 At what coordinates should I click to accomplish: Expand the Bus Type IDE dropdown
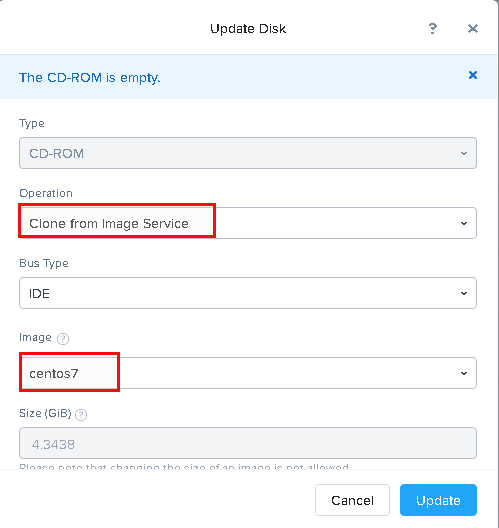pyautogui.click(x=248, y=293)
